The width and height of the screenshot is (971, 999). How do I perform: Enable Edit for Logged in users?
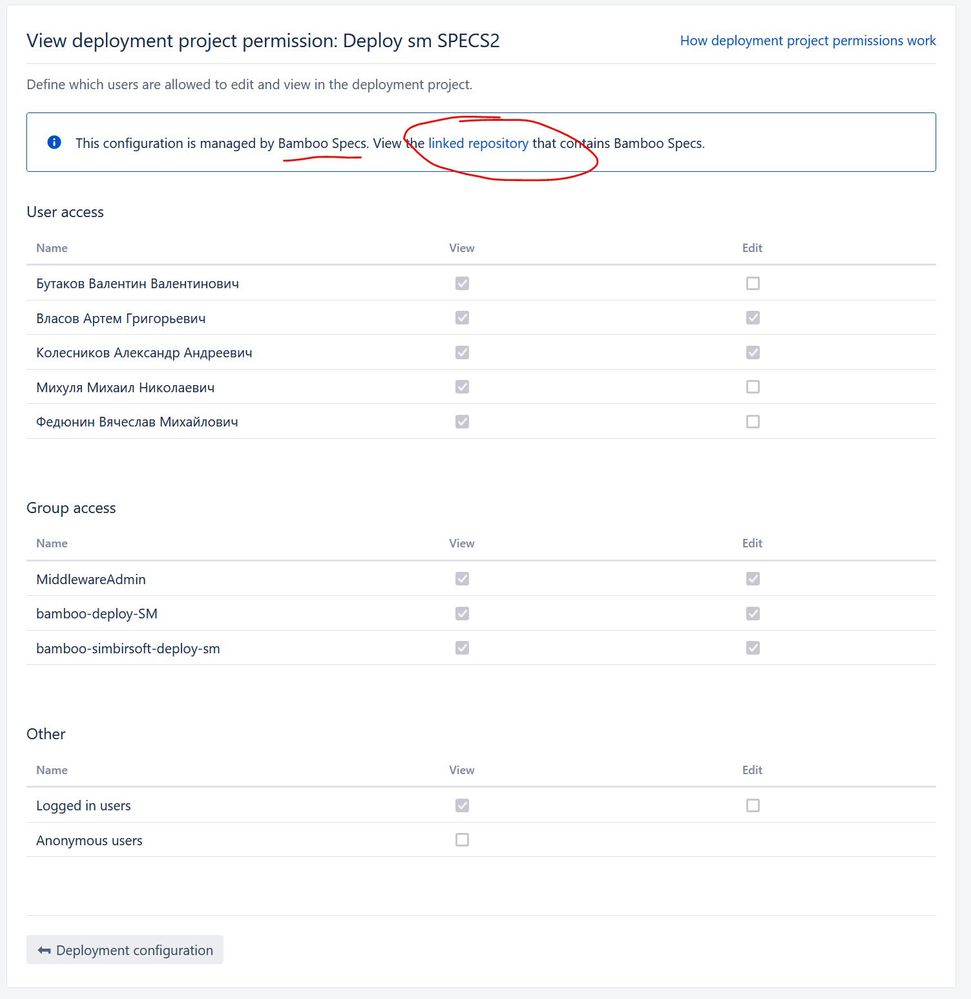tap(752, 805)
